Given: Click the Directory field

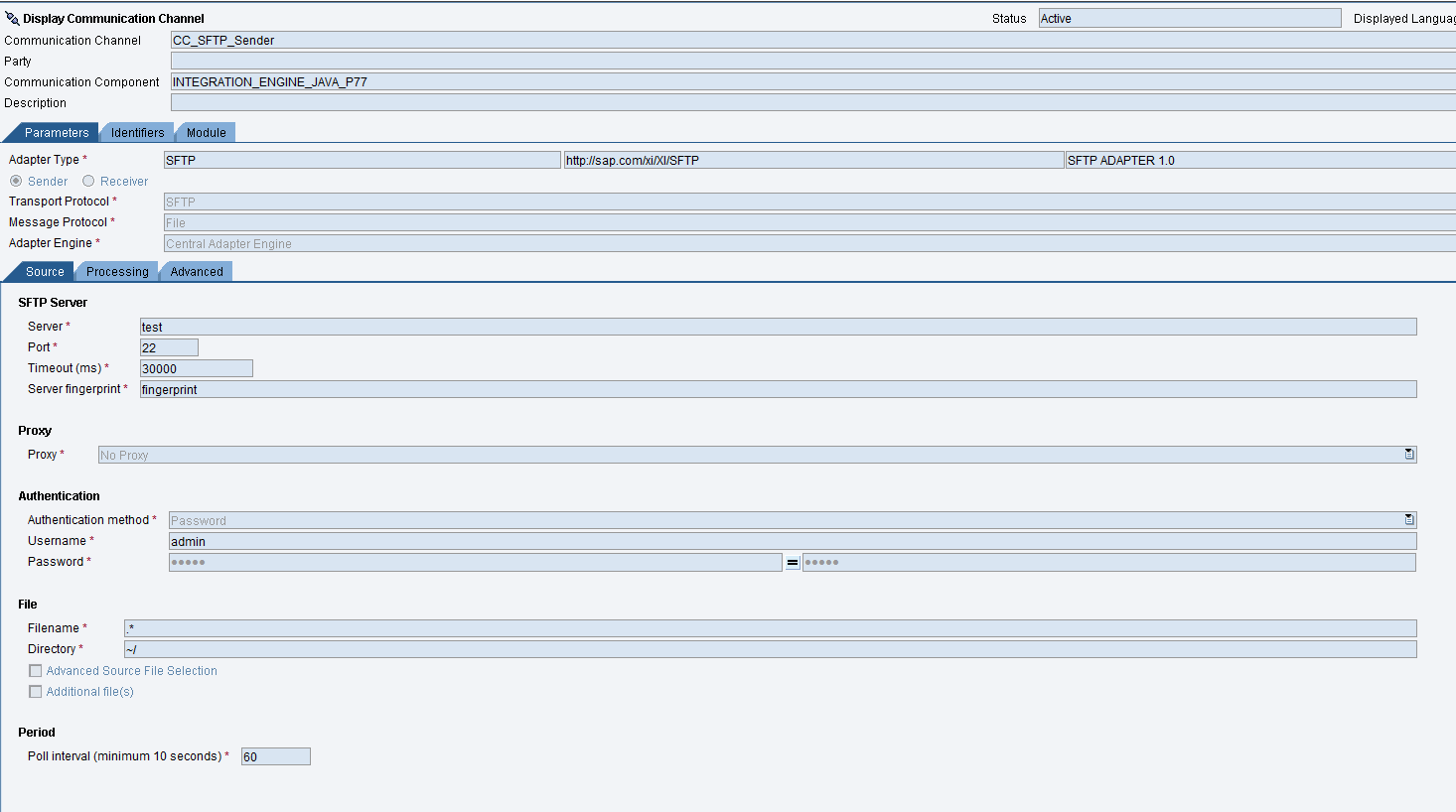Looking at the screenshot, I should pyautogui.click(x=771, y=649).
